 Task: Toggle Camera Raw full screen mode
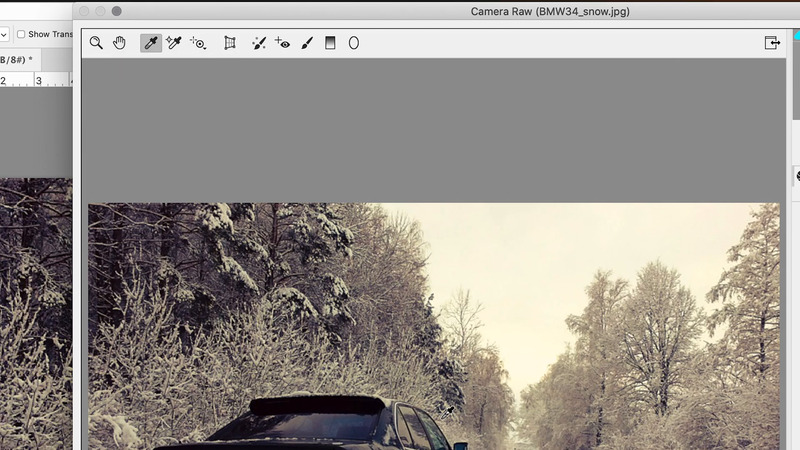[x=772, y=43]
